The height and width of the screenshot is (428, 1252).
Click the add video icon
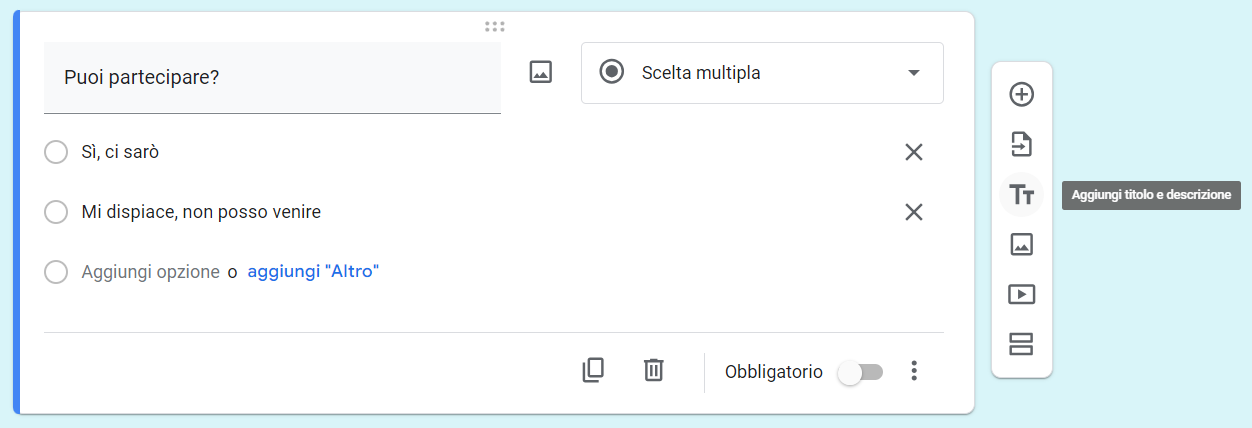[1021, 294]
